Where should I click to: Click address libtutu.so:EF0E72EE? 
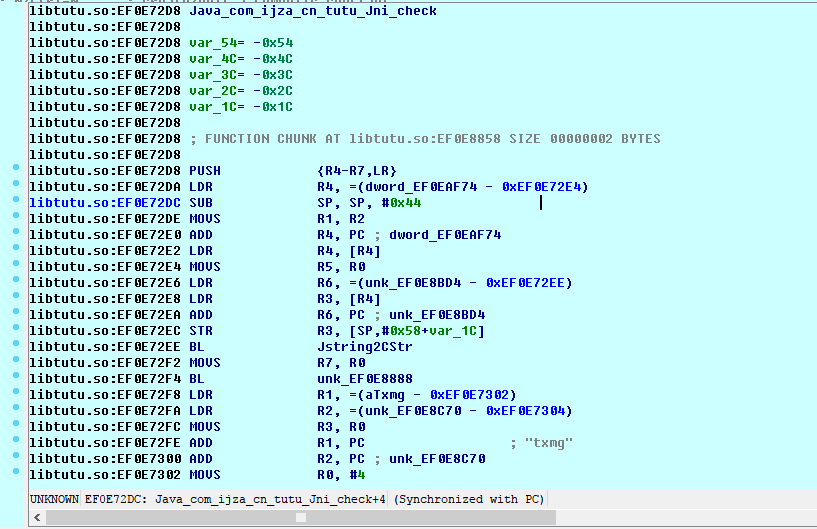[x=105, y=347]
